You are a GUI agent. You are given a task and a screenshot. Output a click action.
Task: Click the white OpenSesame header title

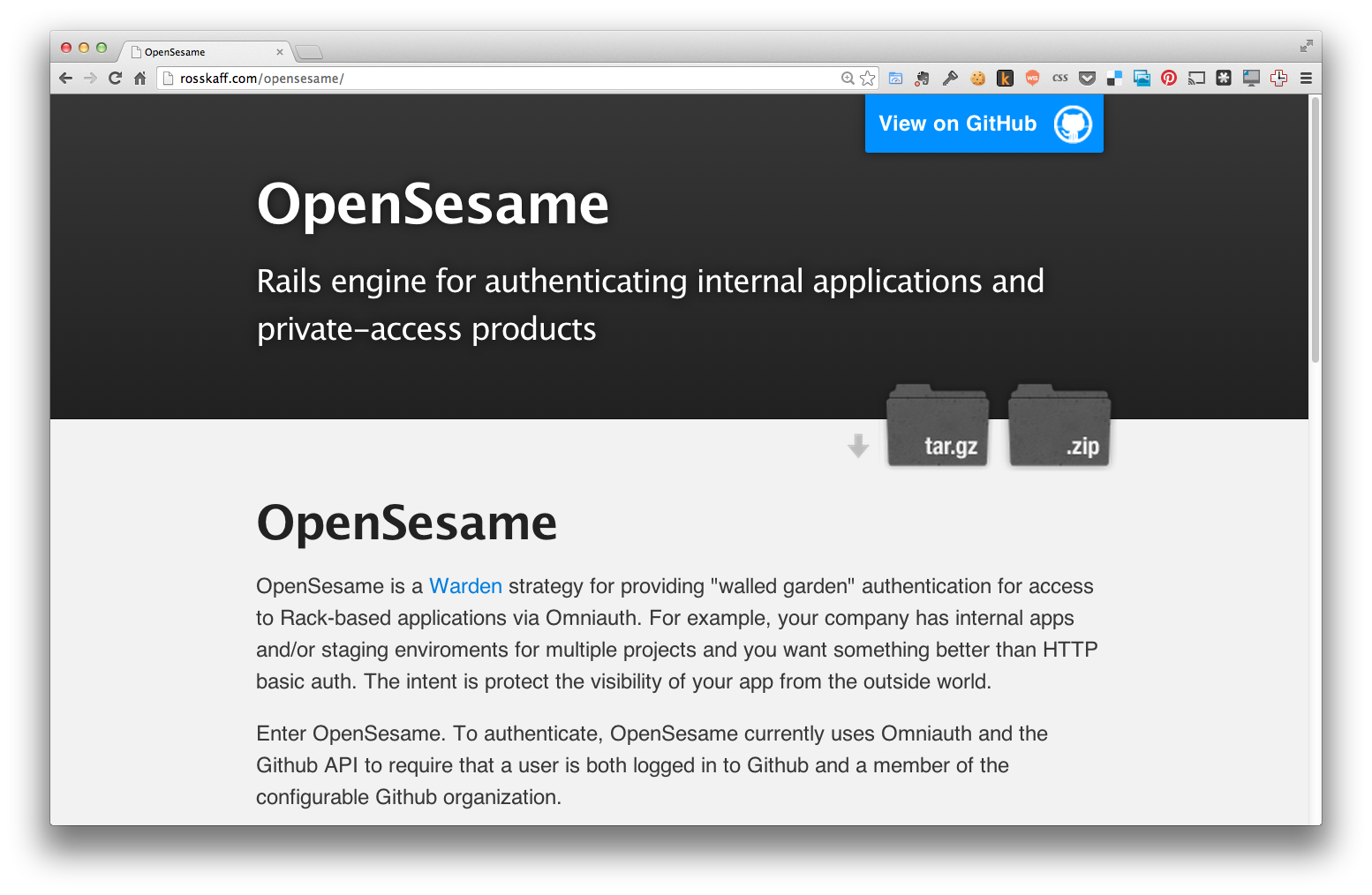433,204
